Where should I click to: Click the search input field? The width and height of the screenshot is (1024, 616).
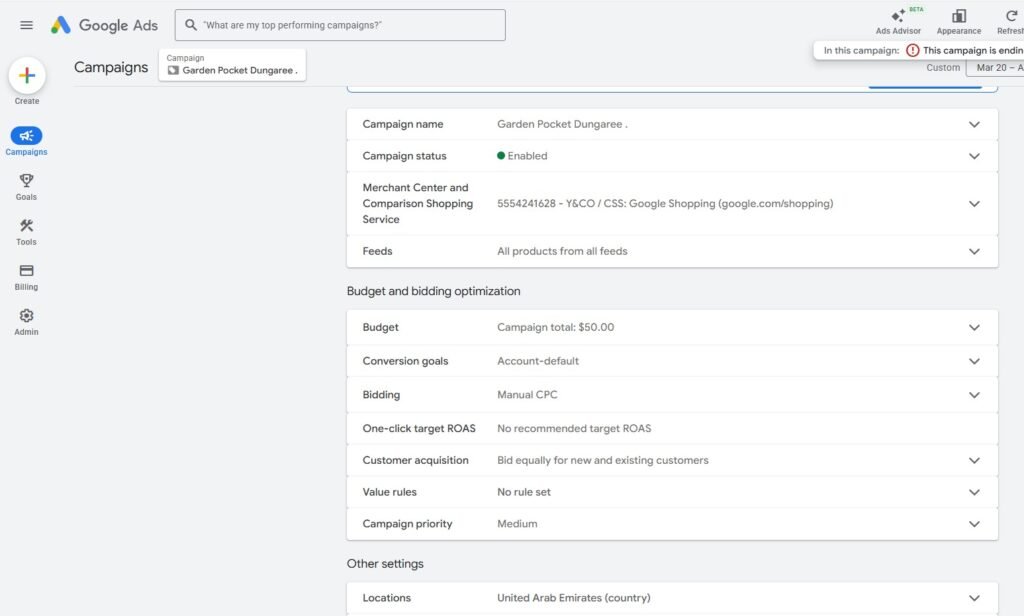click(x=340, y=25)
